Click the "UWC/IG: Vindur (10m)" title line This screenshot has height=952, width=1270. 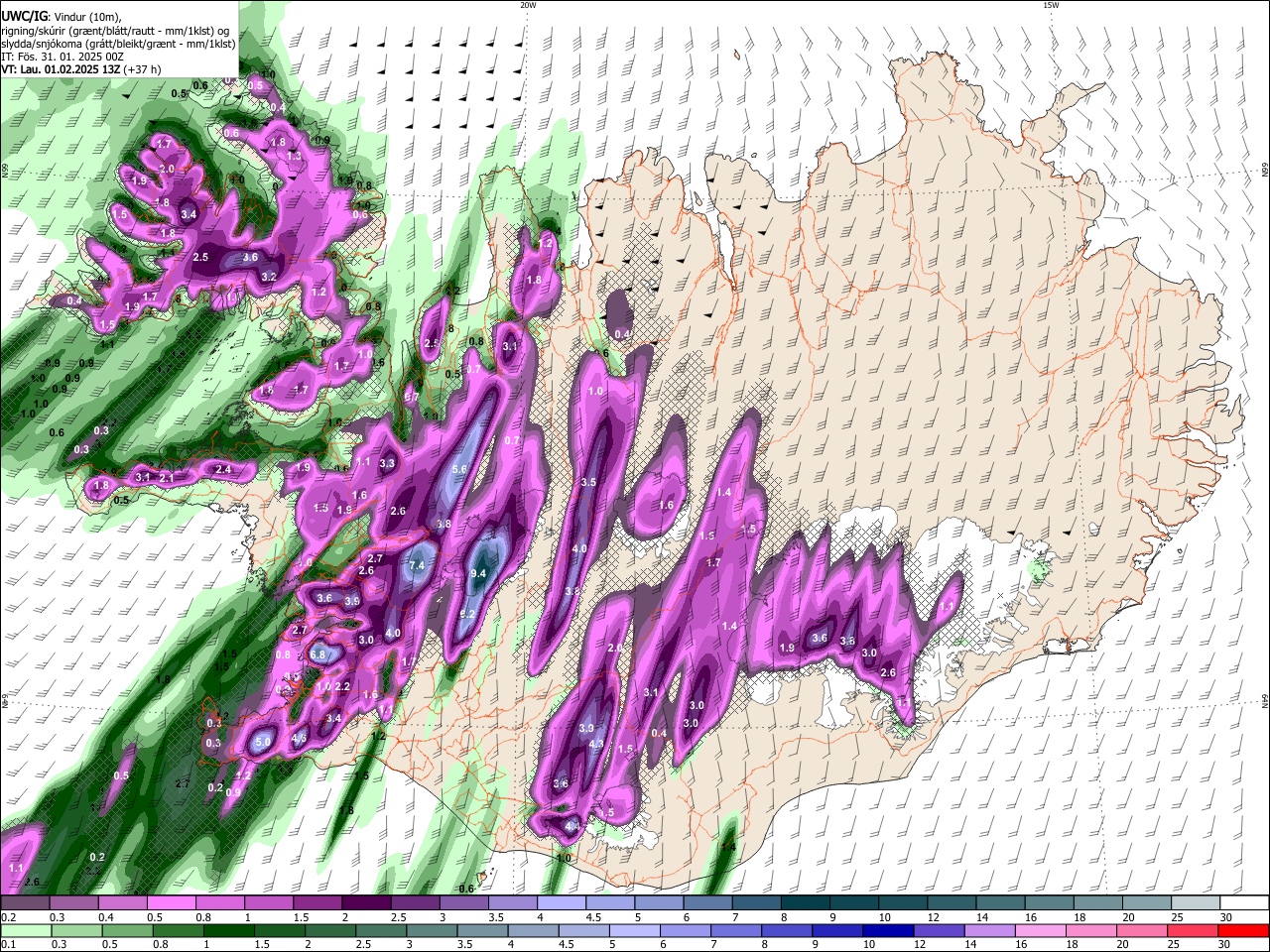click(60, 17)
